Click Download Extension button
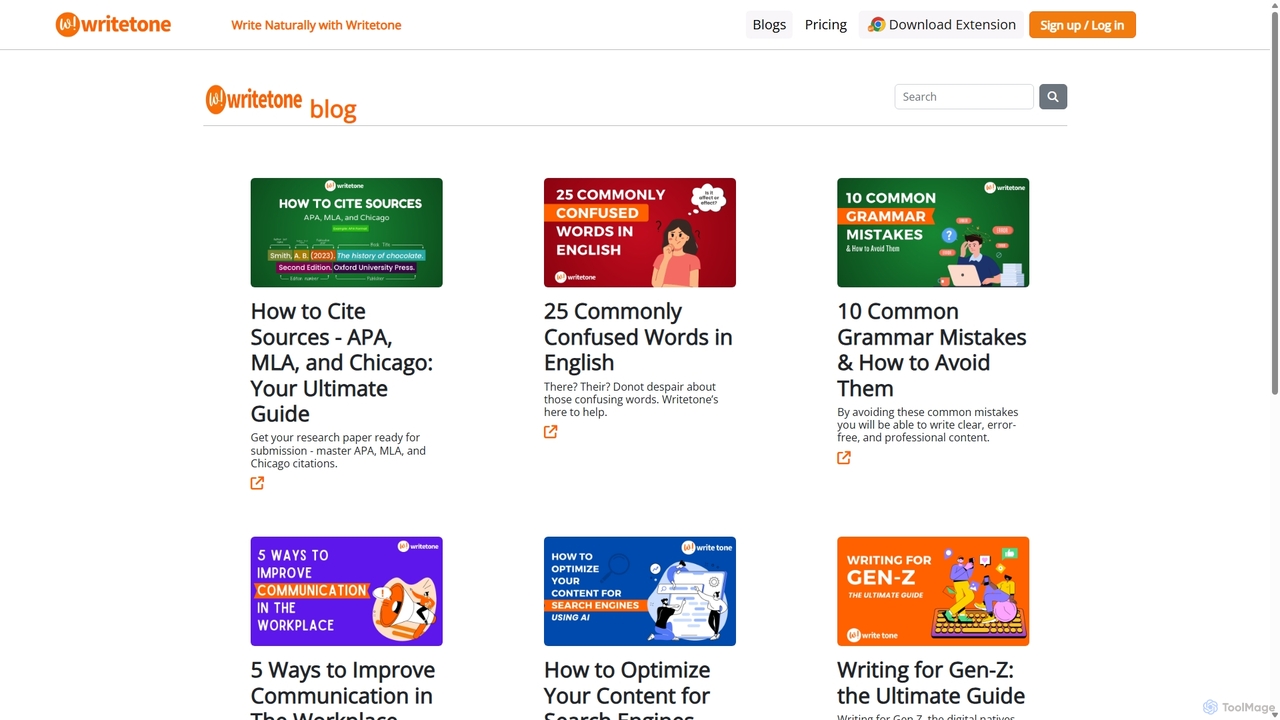The width and height of the screenshot is (1280, 720). coord(942,25)
